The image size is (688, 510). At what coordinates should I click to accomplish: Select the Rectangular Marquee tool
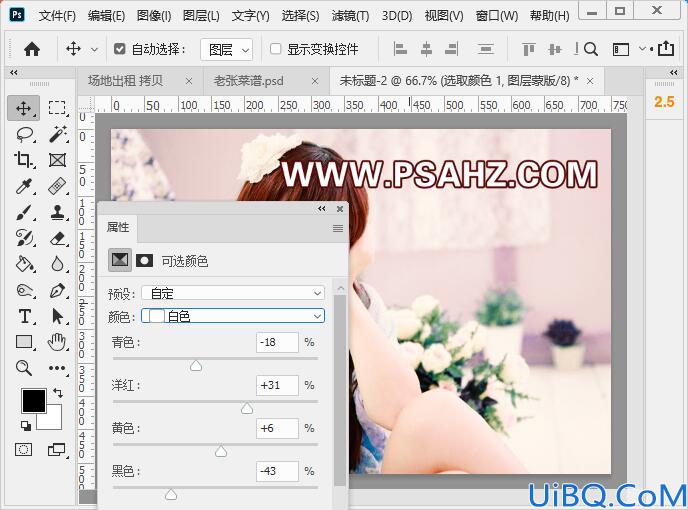(57, 108)
